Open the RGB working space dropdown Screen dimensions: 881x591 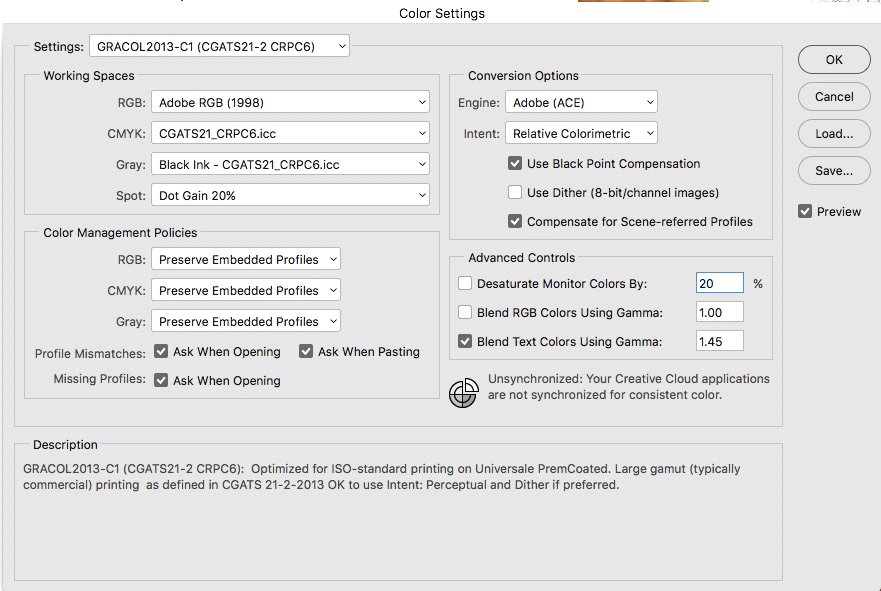click(x=290, y=101)
